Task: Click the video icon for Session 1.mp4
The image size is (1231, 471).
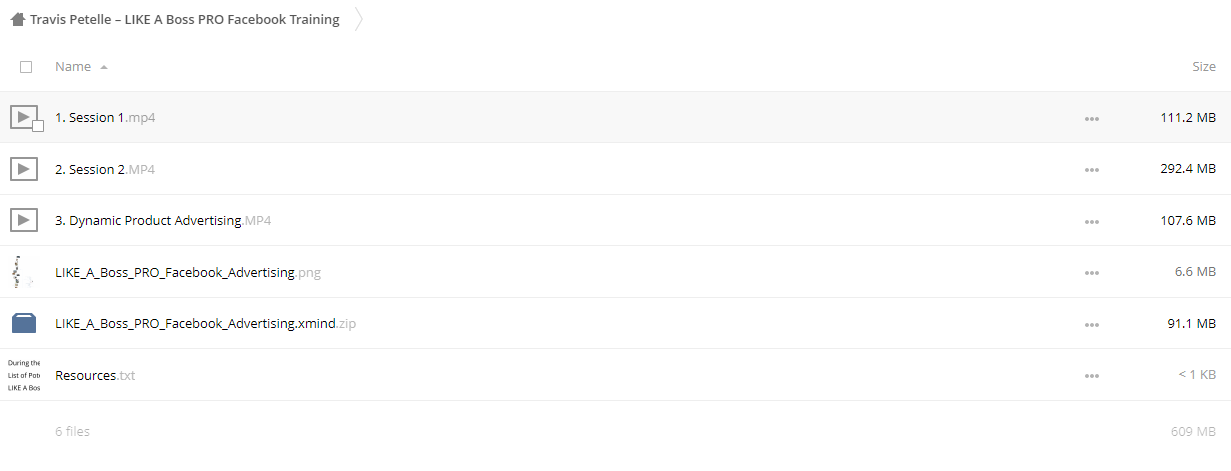Action: coord(24,117)
